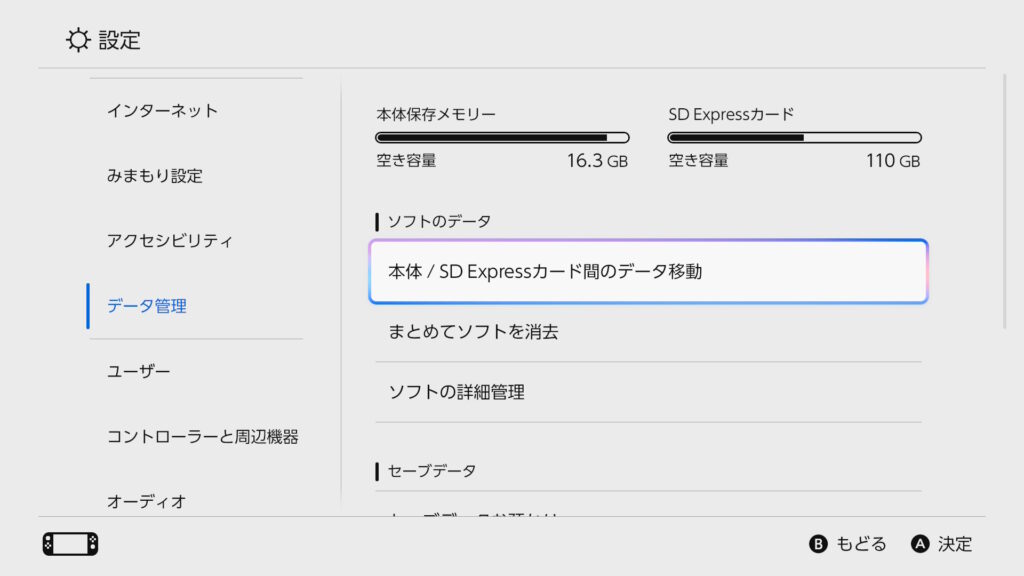Open ソフトの詳細管理
1024x576 pixels.
[455, 392]
